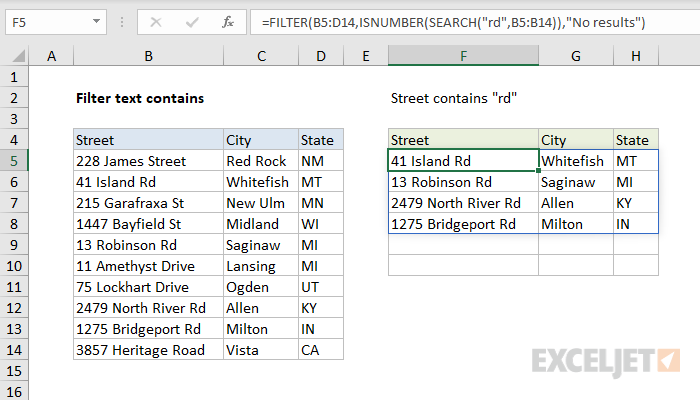
Task: Select row 14 header
Action: tap(14, 350)
